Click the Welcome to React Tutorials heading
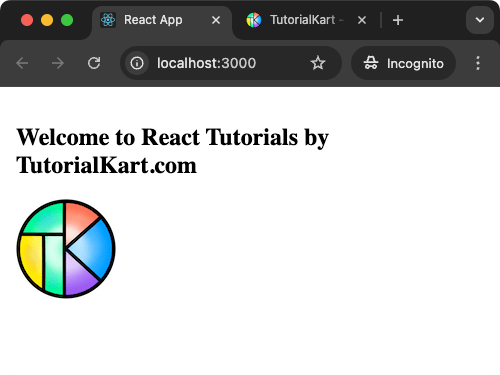Viewport: 500px width, 375px height. (173, 151)
